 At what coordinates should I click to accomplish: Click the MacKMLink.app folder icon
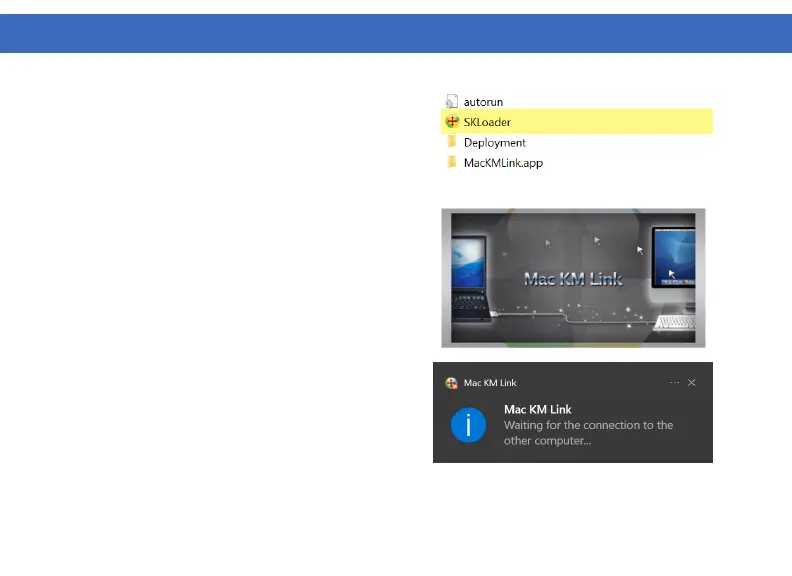point(452,162)
